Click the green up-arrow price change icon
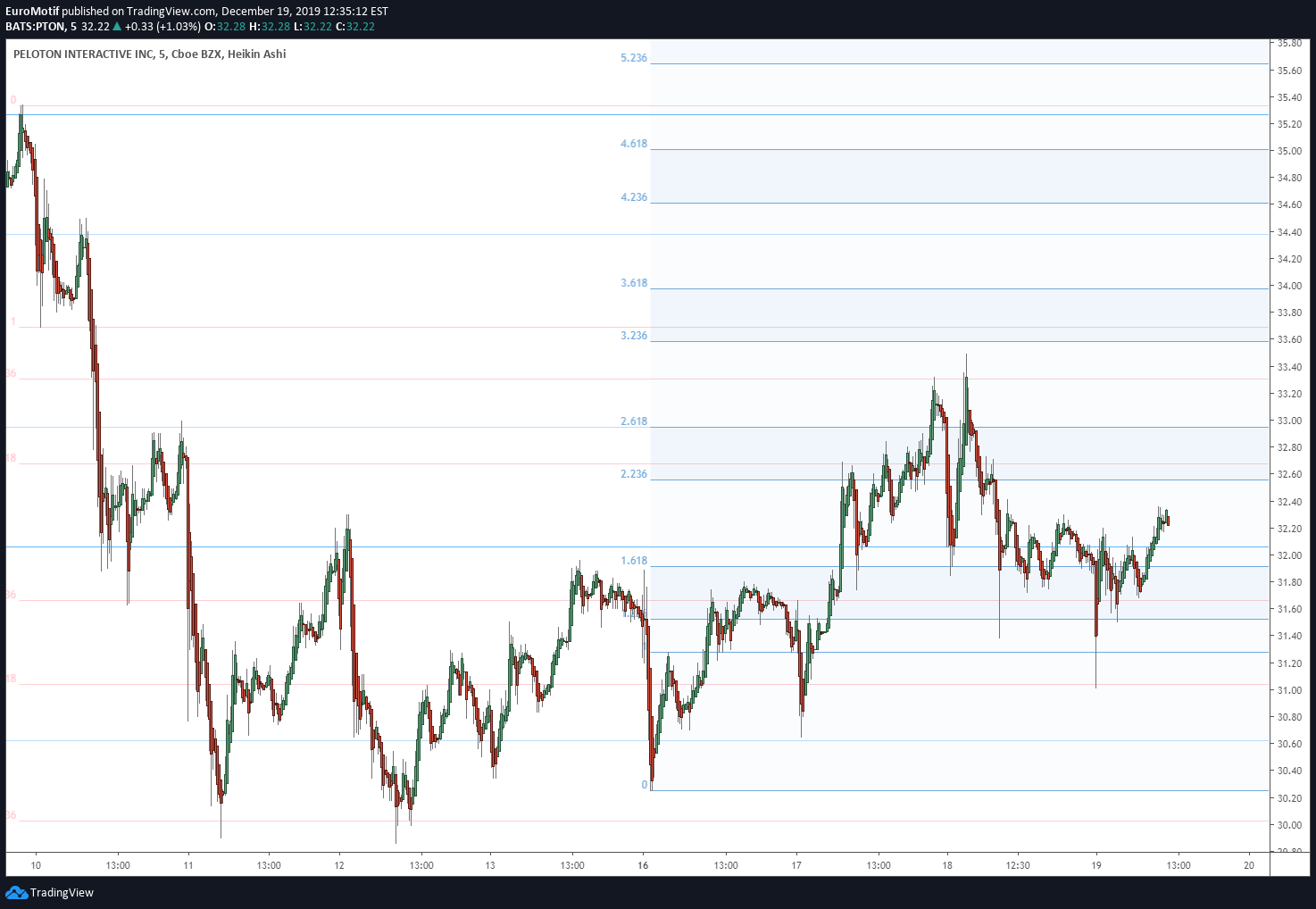 pos(117,26)
